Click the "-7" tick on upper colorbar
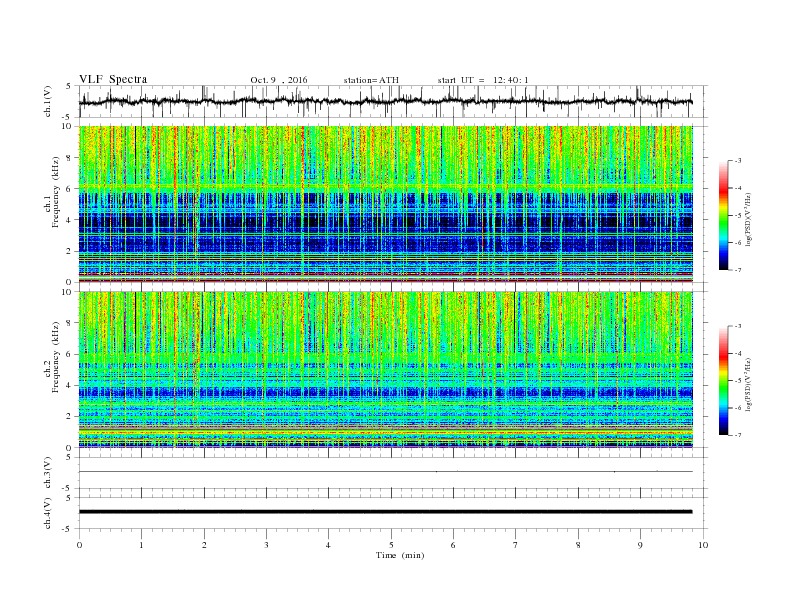This screenshot has width=792, height=612. coord(738,270)
